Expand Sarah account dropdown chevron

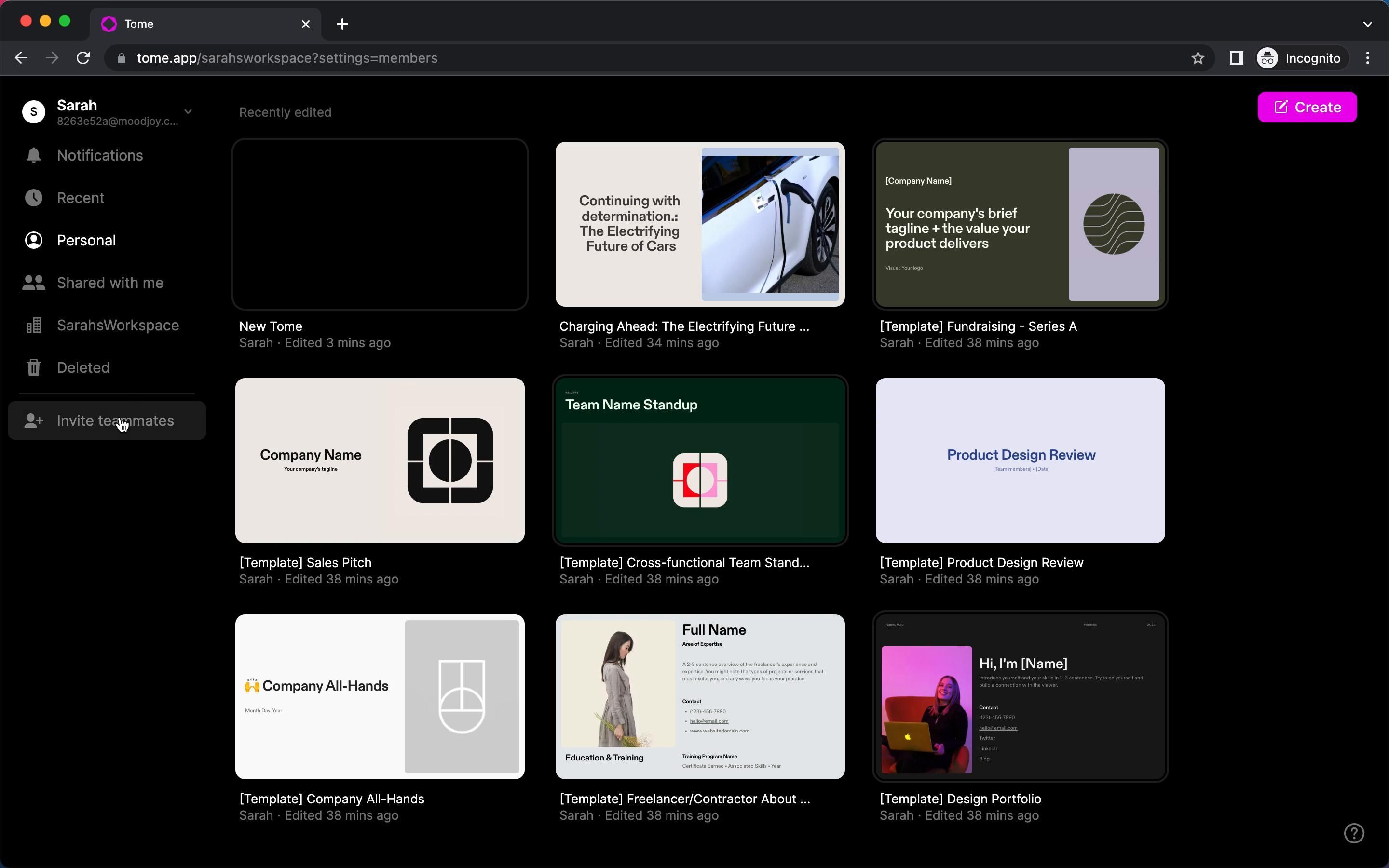pos(188,112)
